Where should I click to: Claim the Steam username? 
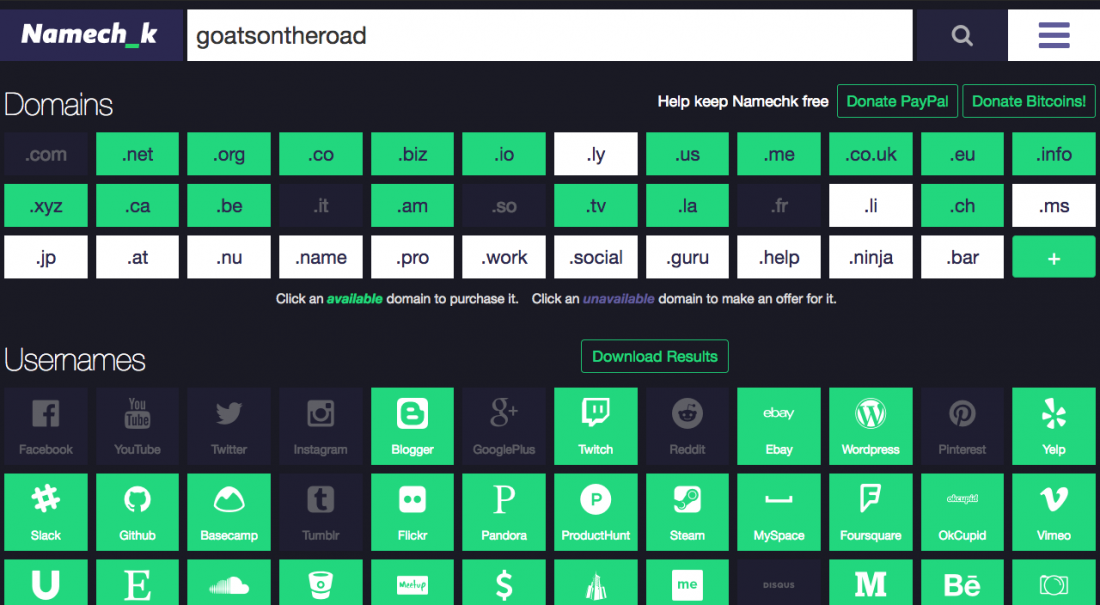pos(688,512)
